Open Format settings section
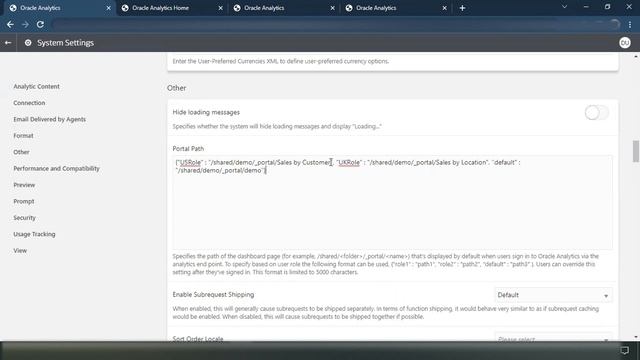Image resolution: width=640 pixels, height=360 pixels. coord(23,136)
